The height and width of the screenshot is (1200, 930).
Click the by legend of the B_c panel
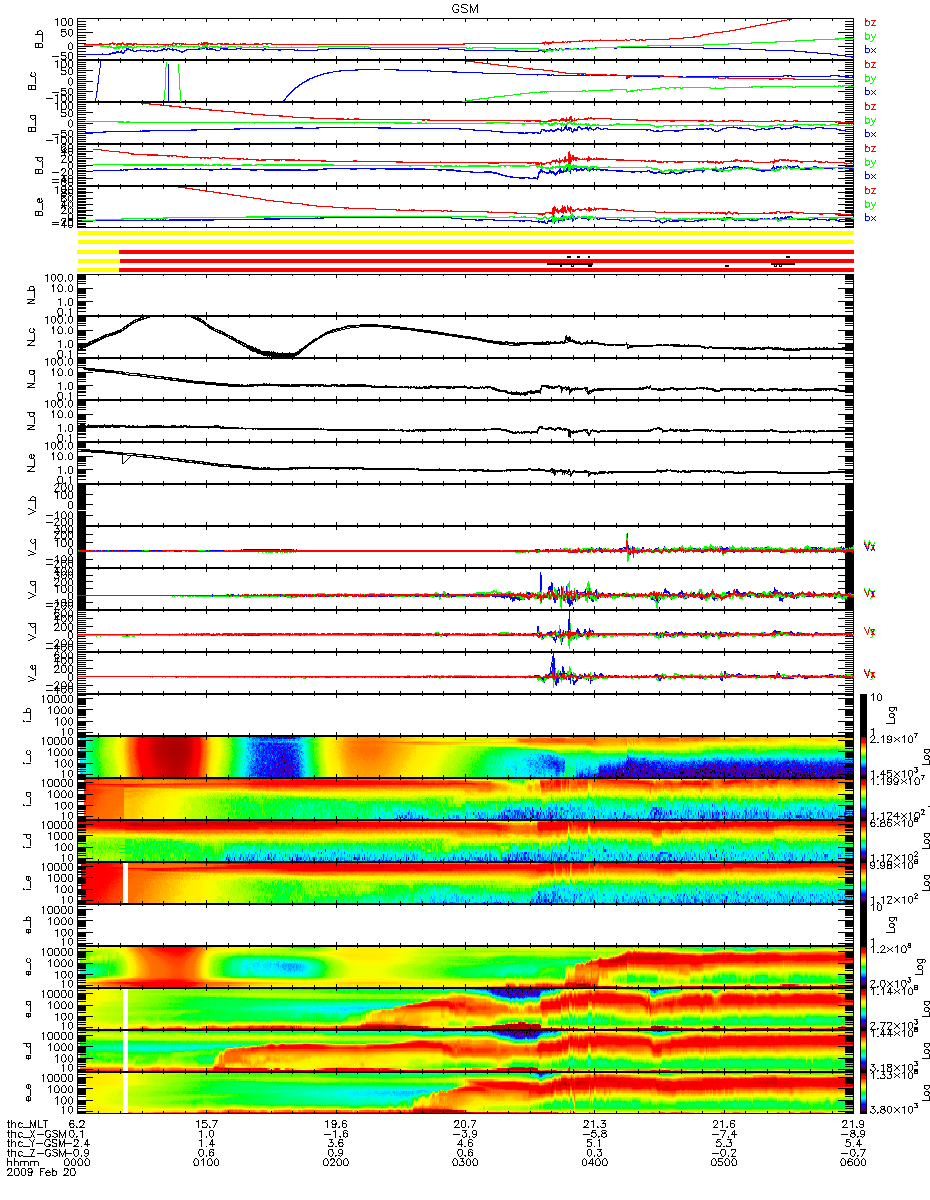point(869,78)
